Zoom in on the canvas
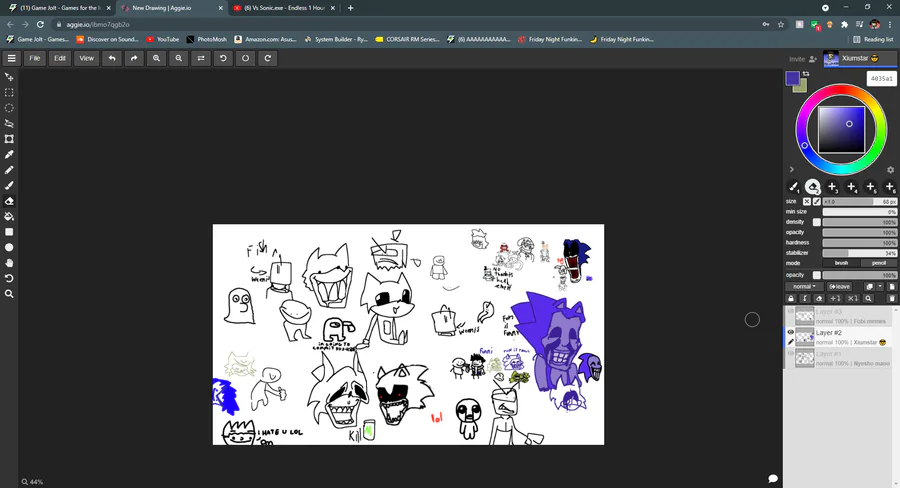 pos(156,58)
